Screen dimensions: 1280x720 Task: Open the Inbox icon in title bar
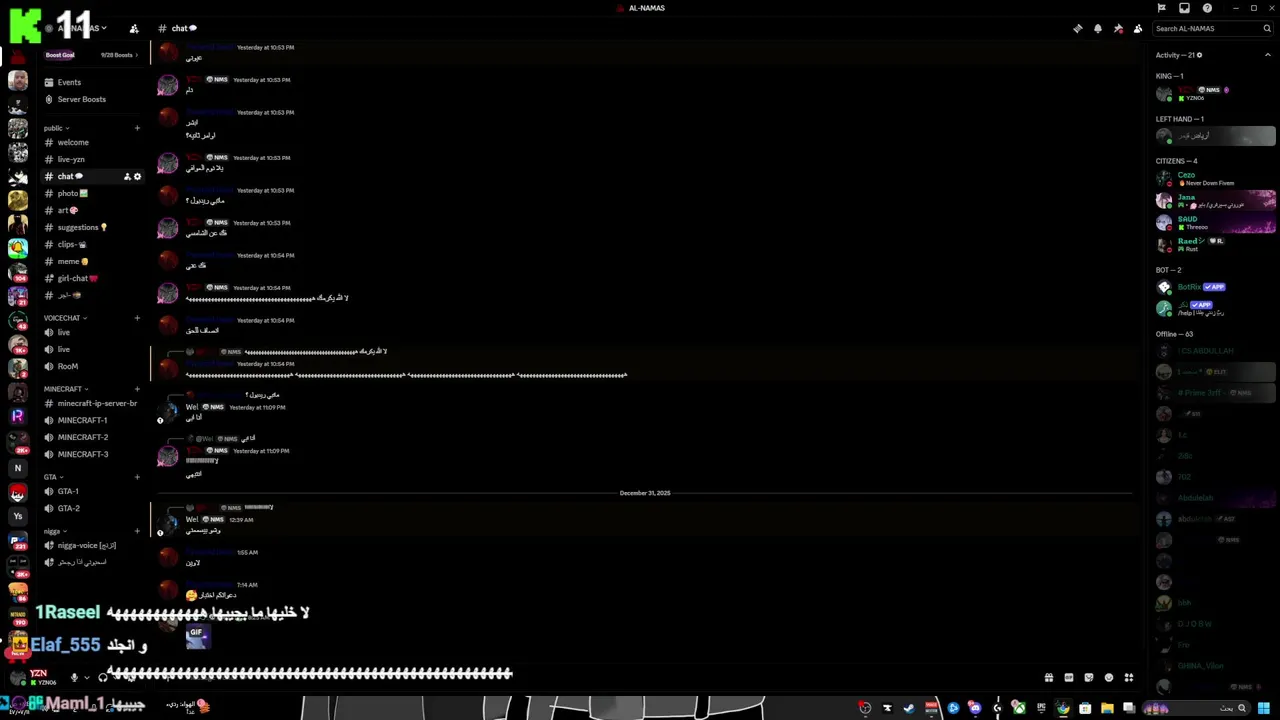point(1184,8)
